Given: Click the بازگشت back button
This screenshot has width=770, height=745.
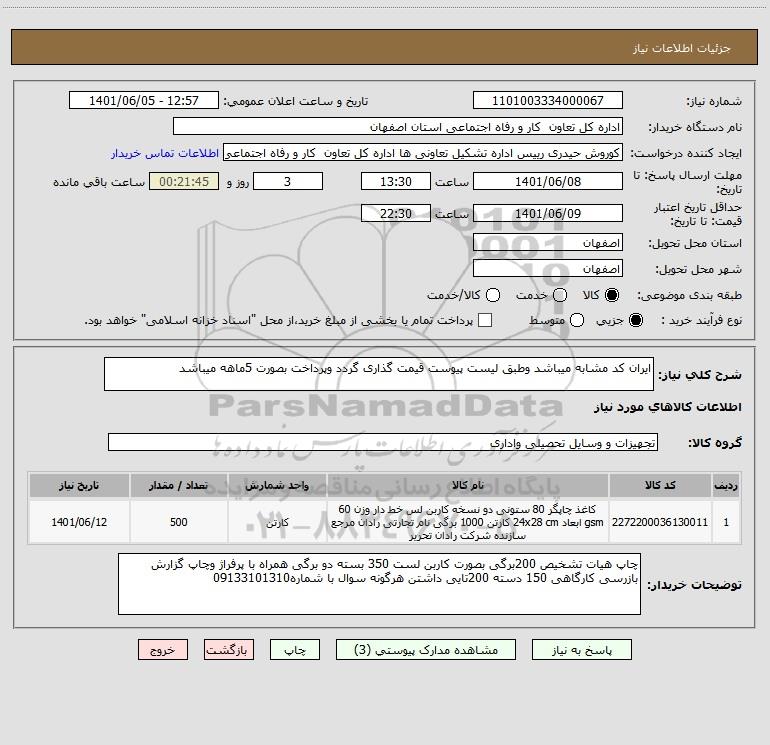Looking at the screenshot, I should 229,650.
